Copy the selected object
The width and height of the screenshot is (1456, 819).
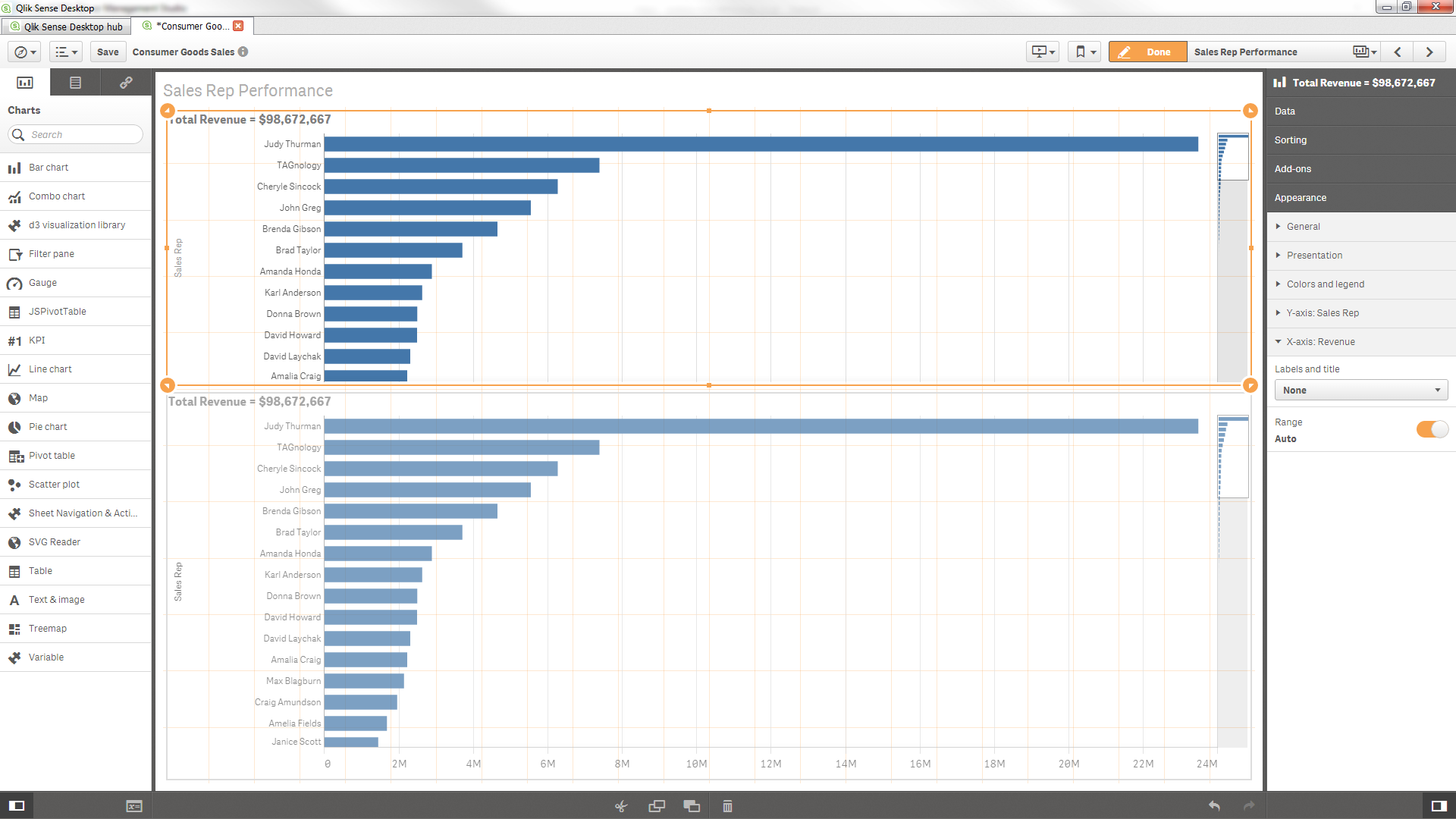tap(657, 806)
